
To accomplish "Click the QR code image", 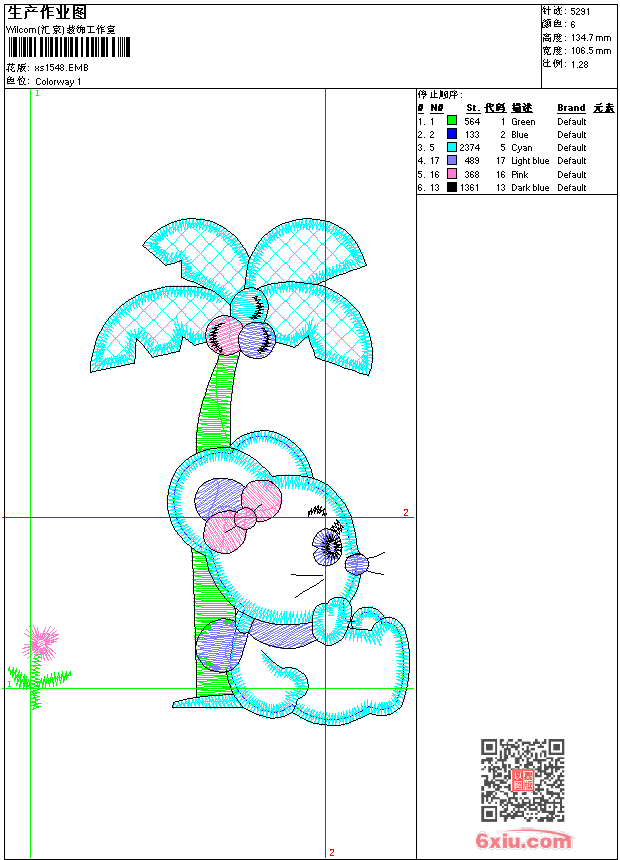I will [x=523, y=779].
